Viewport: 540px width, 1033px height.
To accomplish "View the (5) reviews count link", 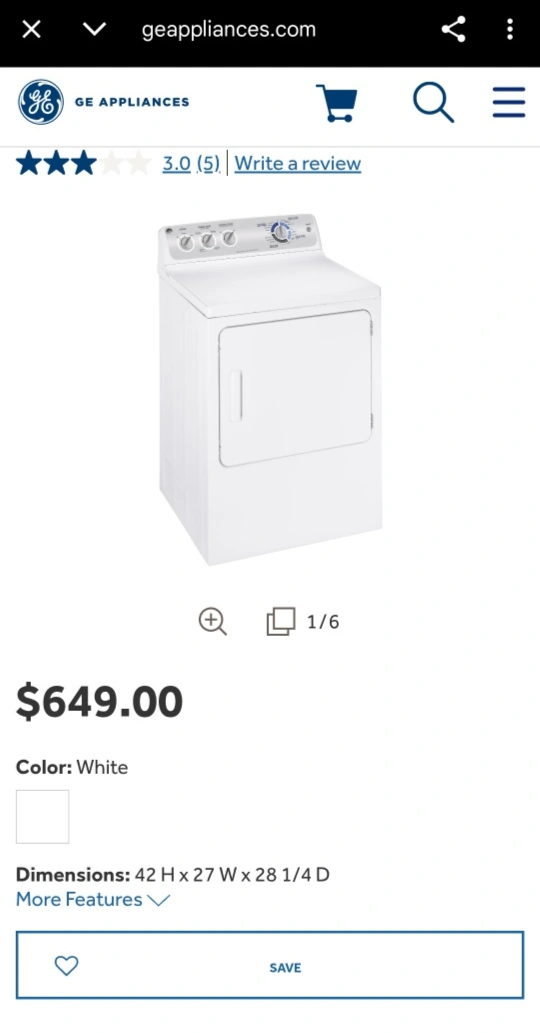I will point(208,163).
